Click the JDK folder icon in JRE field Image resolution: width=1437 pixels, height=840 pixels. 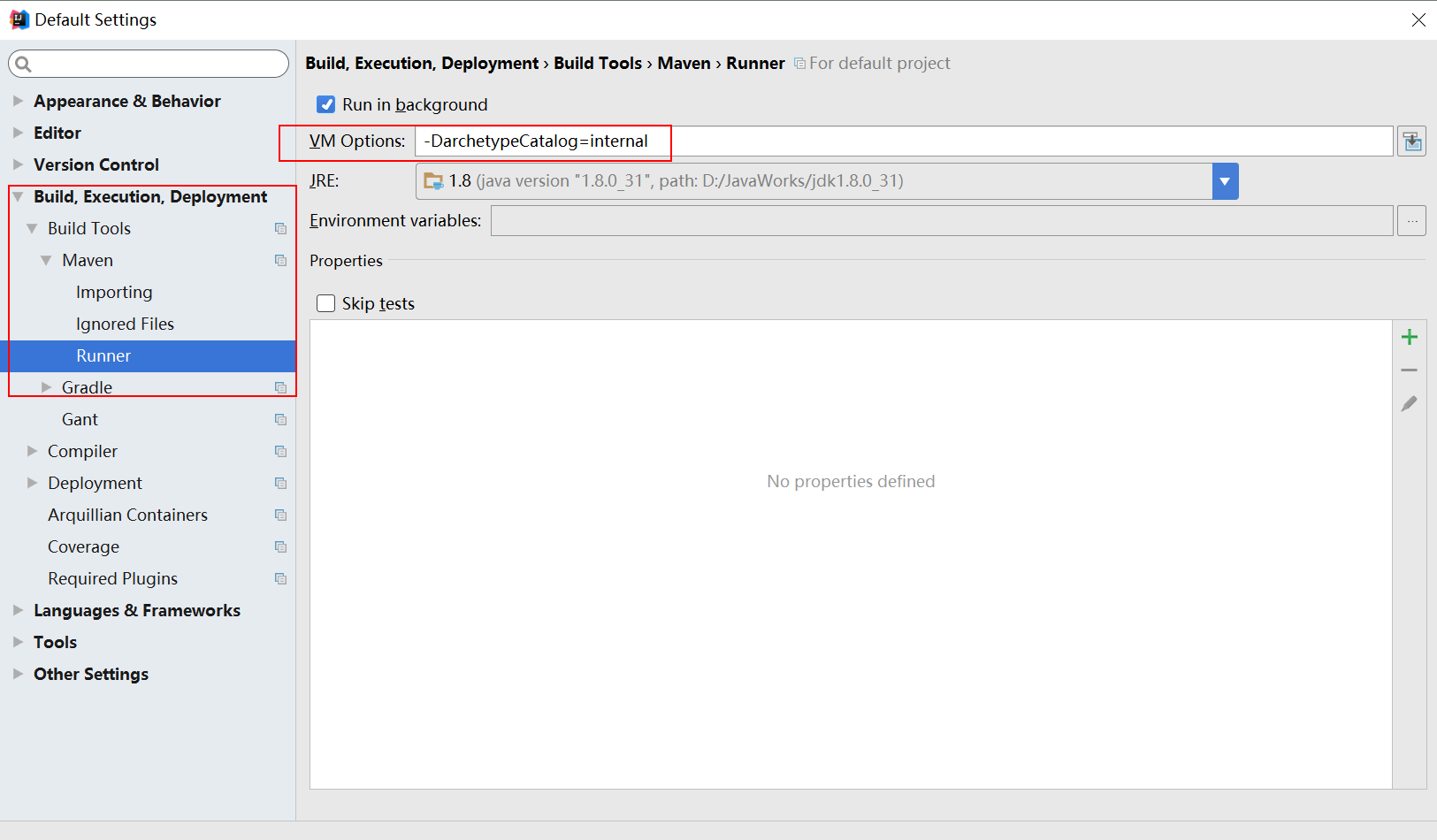point(433,181)
